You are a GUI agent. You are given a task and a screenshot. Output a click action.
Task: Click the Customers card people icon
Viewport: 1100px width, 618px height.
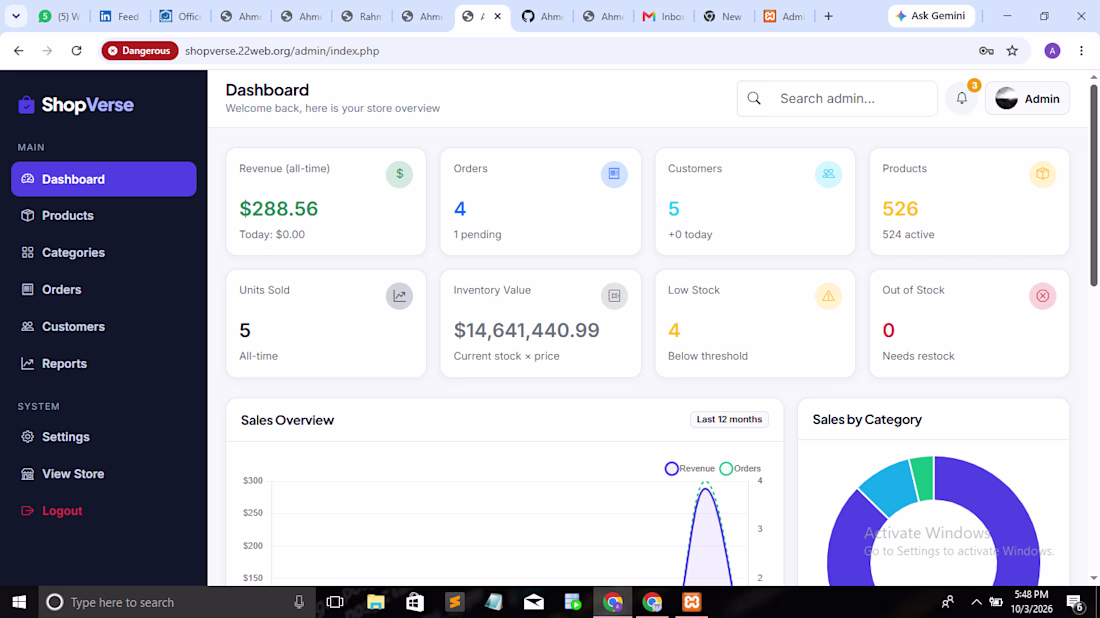829,174
